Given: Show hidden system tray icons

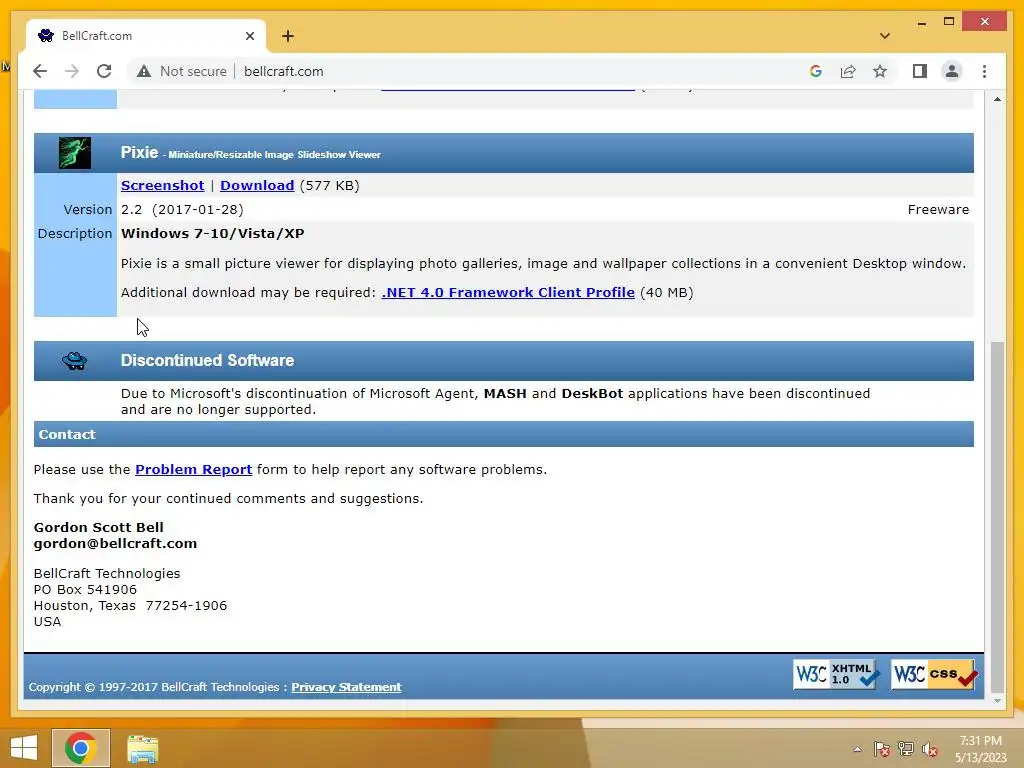Looking at the screenshot, I should pyautogui.click(x=857, y=749).
